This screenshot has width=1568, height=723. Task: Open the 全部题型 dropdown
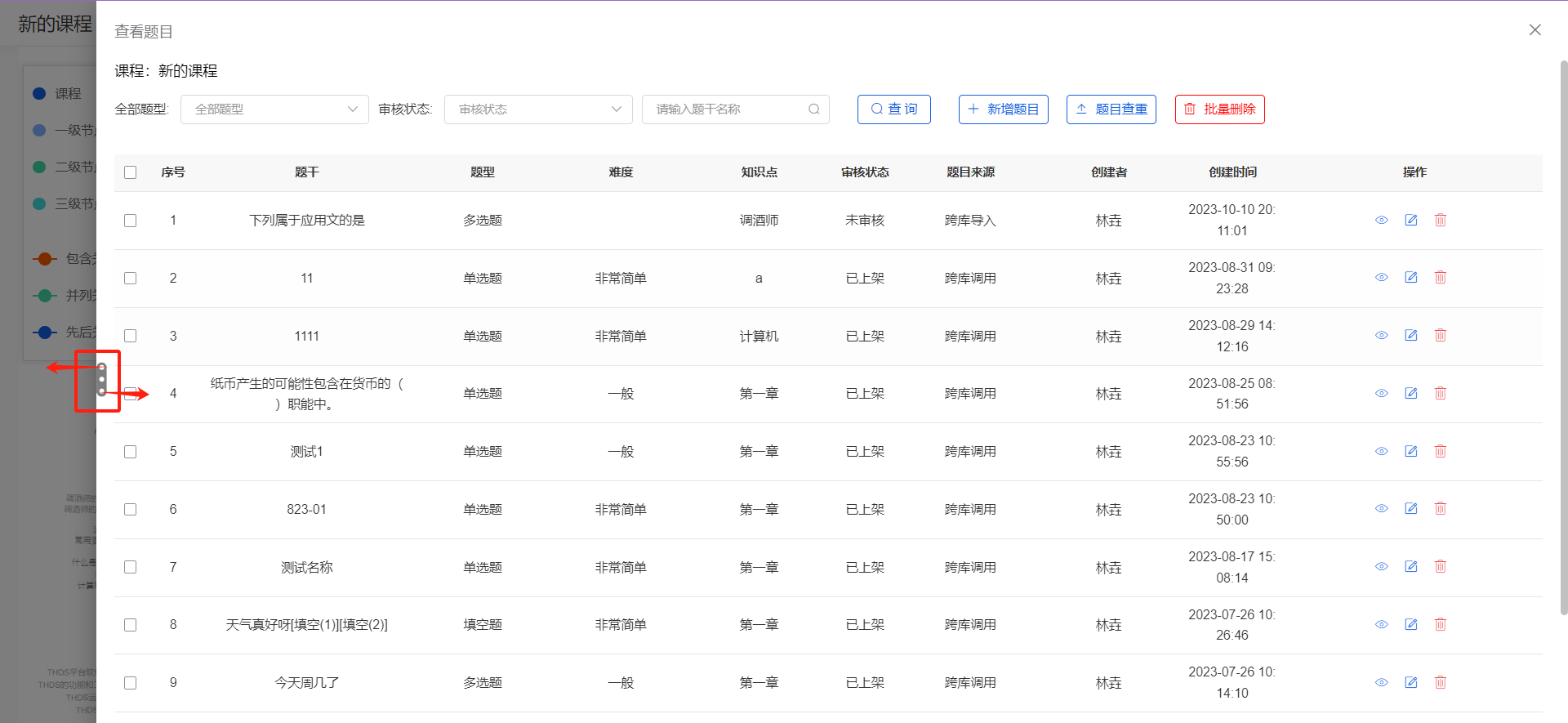coord(274,109)
